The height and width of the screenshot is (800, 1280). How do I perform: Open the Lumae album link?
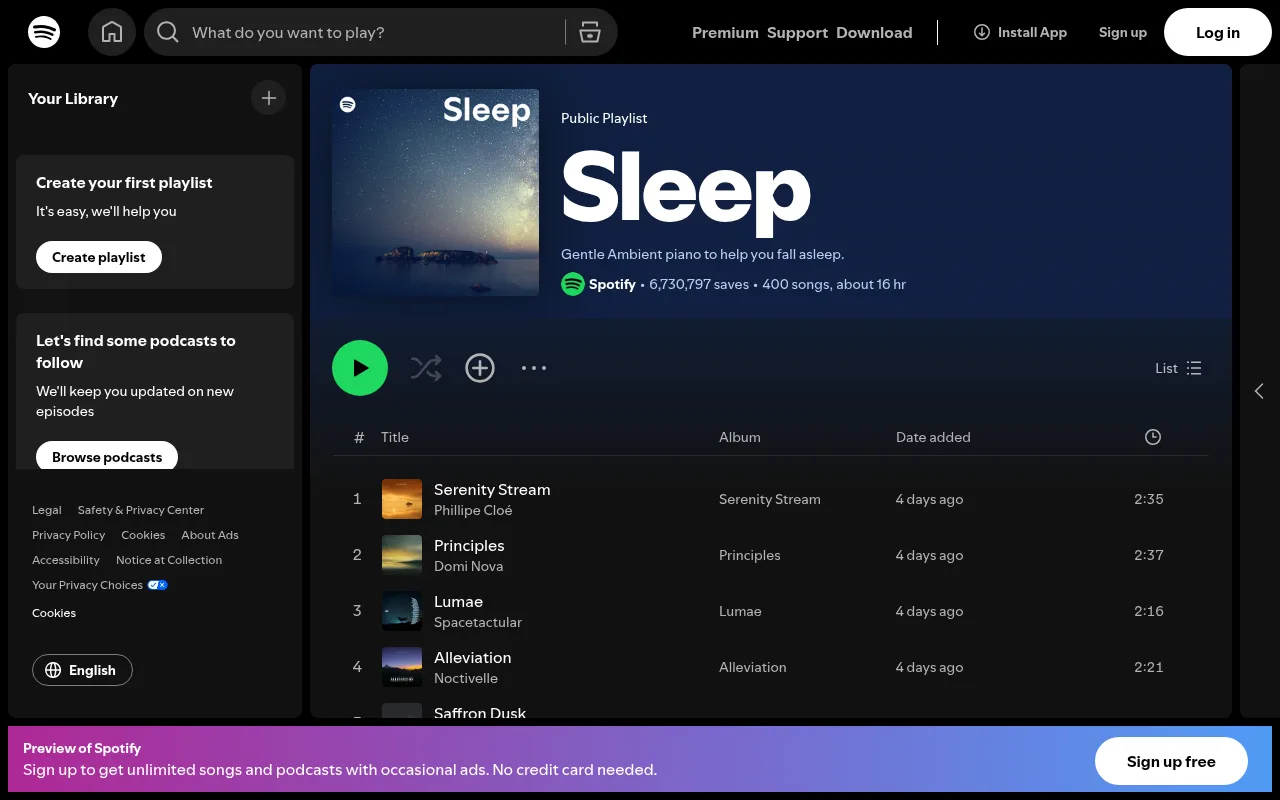click(x=740, y=611)
